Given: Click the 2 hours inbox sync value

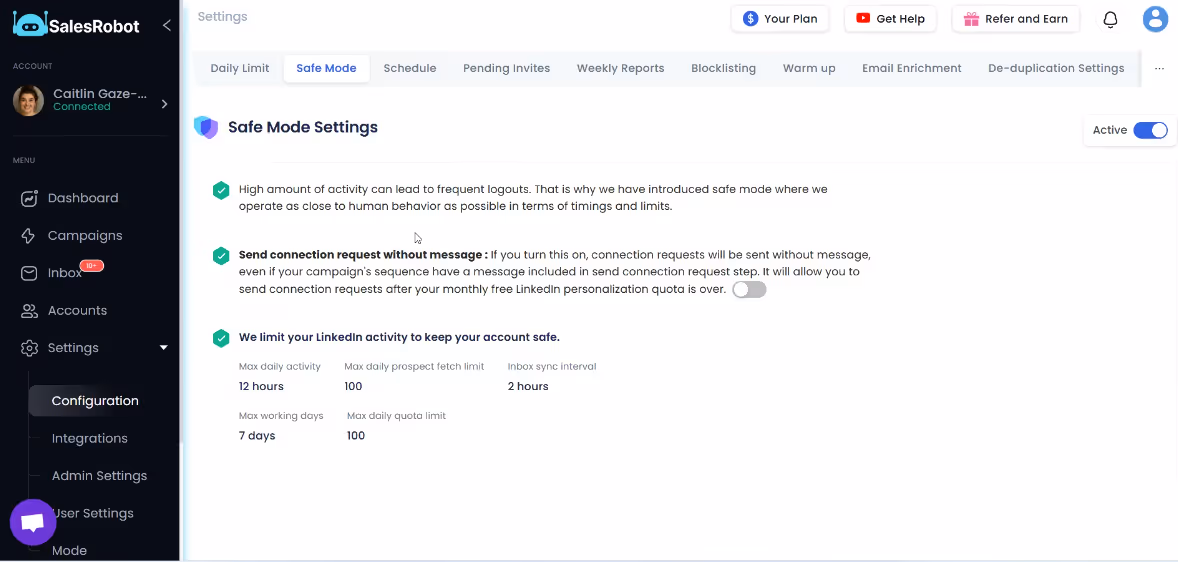Looking at the screenshot, I should (x=528, y=386).
